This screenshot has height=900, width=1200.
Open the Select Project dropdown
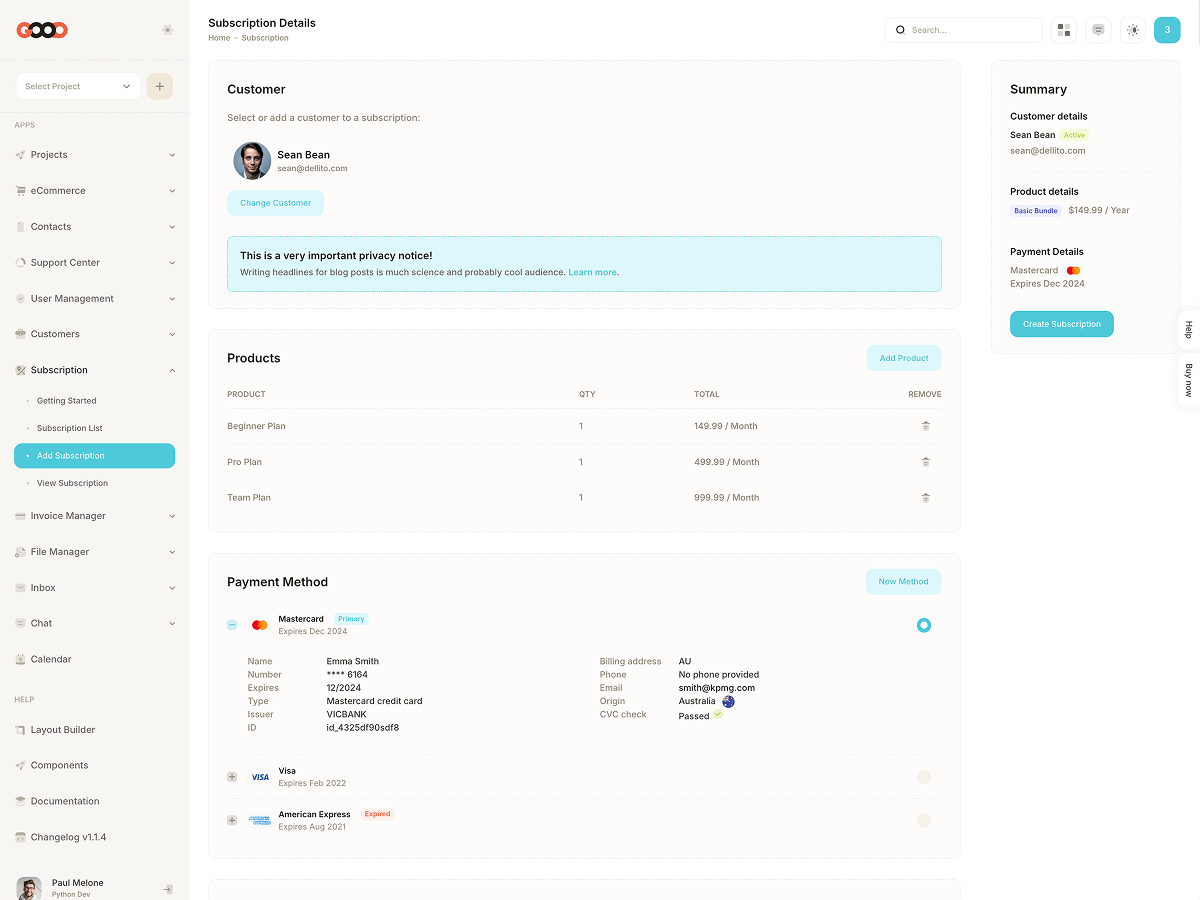coord(78,86)
